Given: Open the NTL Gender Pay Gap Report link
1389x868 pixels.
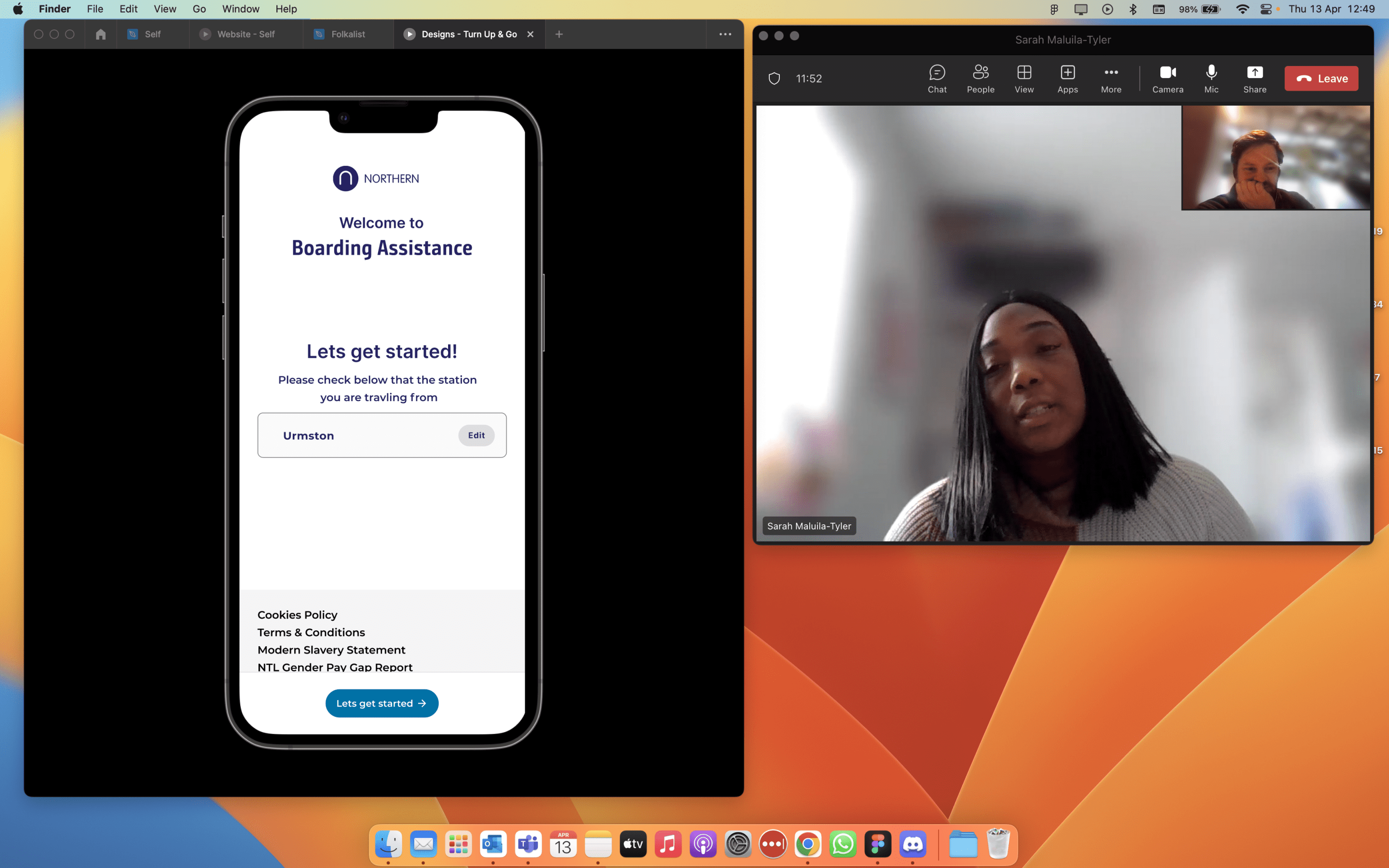Looking at the screenshot, I should point(335,666).
